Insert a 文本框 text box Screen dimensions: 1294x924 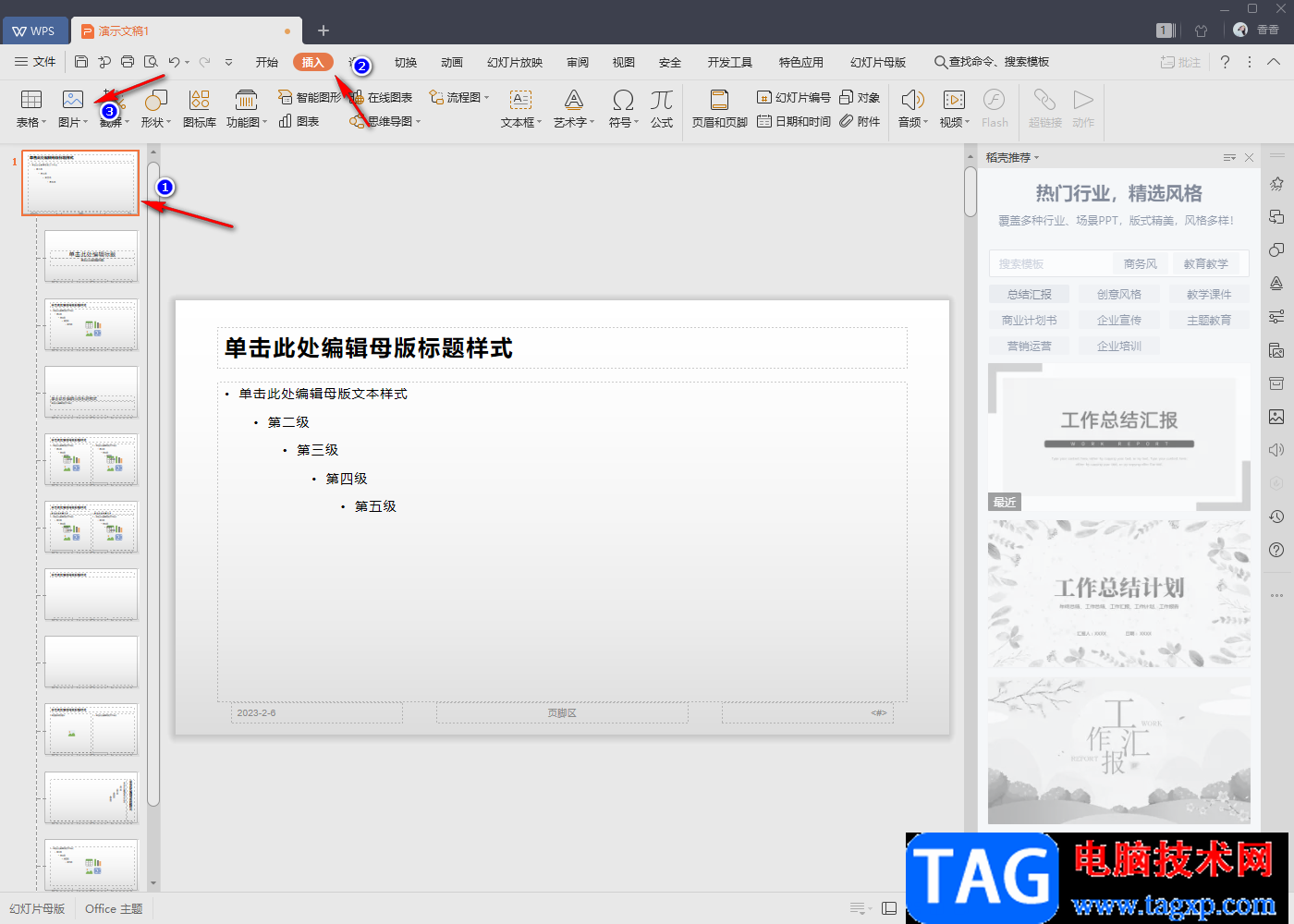tap(521, 108)
